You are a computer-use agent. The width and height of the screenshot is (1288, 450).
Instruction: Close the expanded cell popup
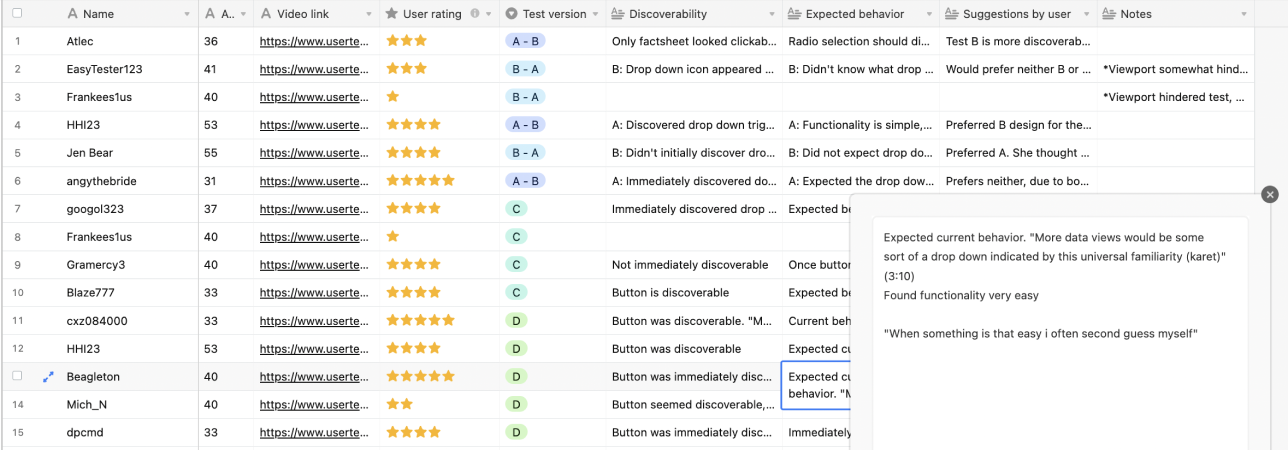coord(1269,195)
